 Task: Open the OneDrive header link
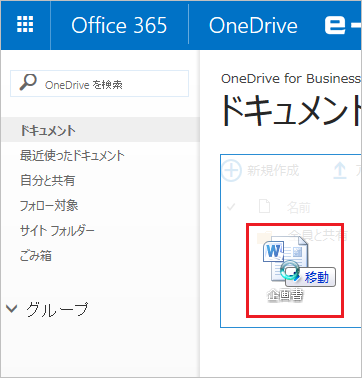click(x=253, y=25)
